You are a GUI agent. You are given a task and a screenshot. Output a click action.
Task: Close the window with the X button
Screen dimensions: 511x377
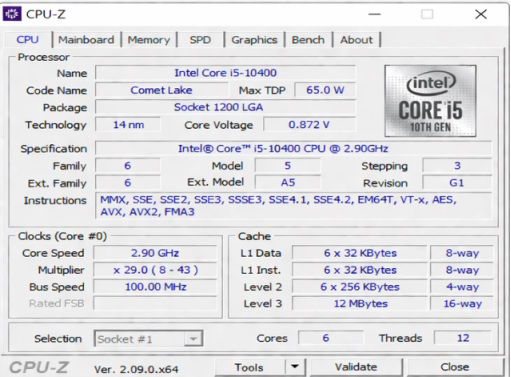[x=481, y=14]
